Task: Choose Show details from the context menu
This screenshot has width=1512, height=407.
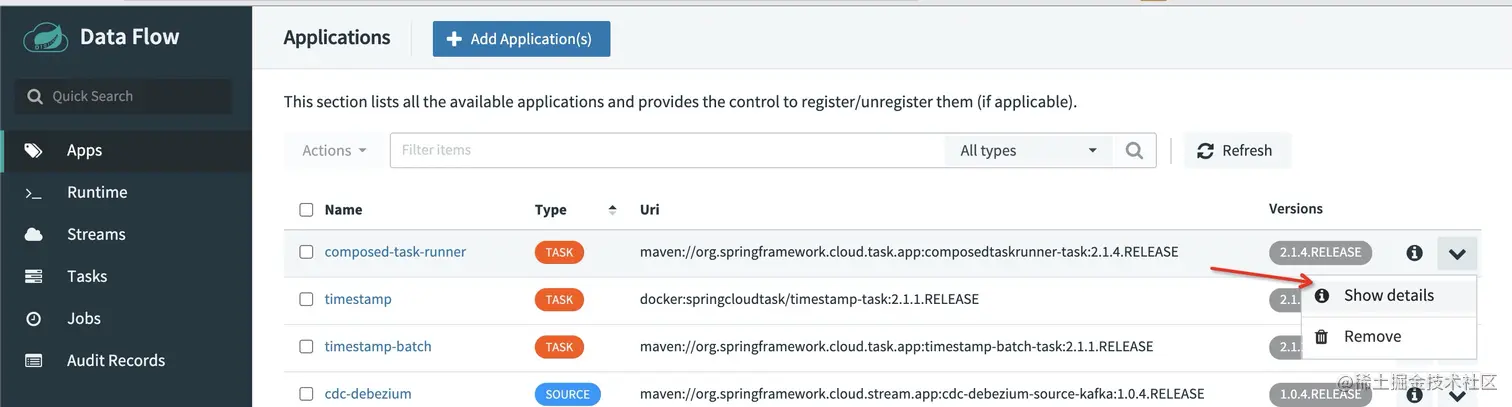Action: tap(1388, 296)
